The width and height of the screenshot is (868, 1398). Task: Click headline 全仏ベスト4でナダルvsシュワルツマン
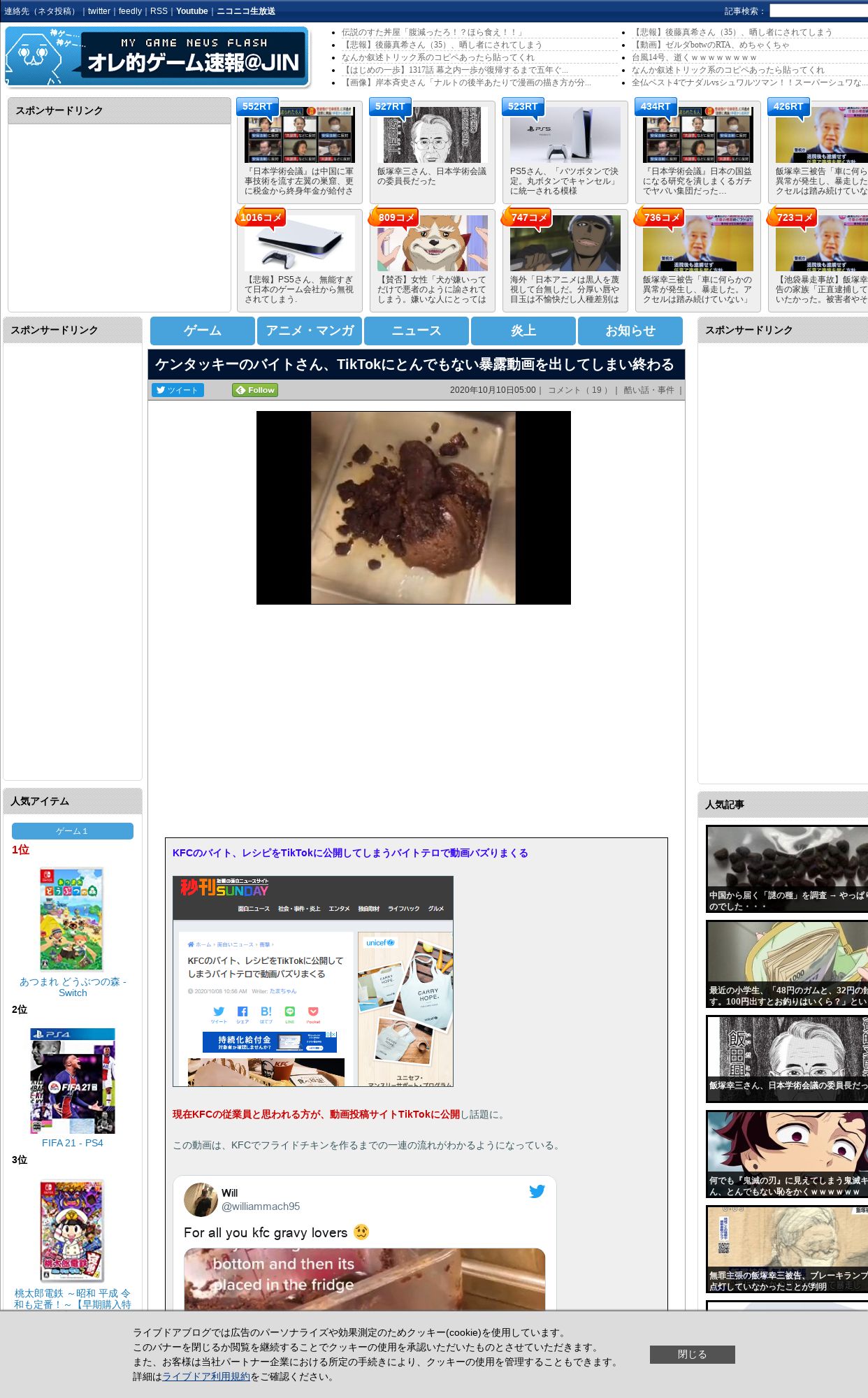coord(750,82)
